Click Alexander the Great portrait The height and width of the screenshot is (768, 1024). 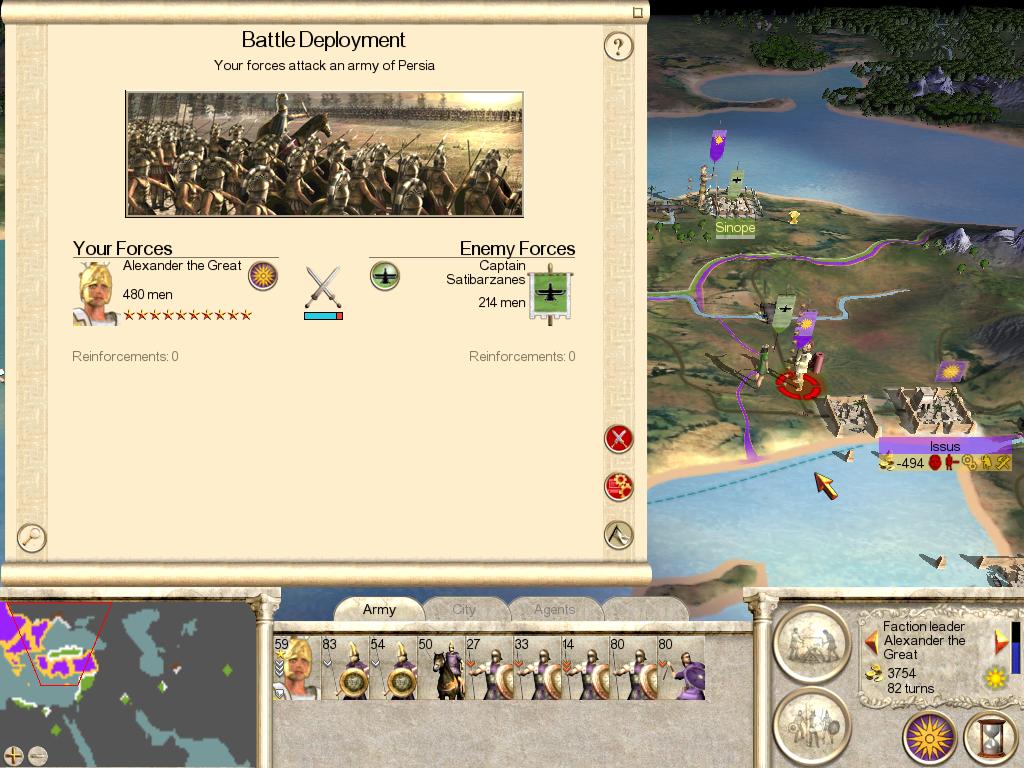(x=96, y=294)
